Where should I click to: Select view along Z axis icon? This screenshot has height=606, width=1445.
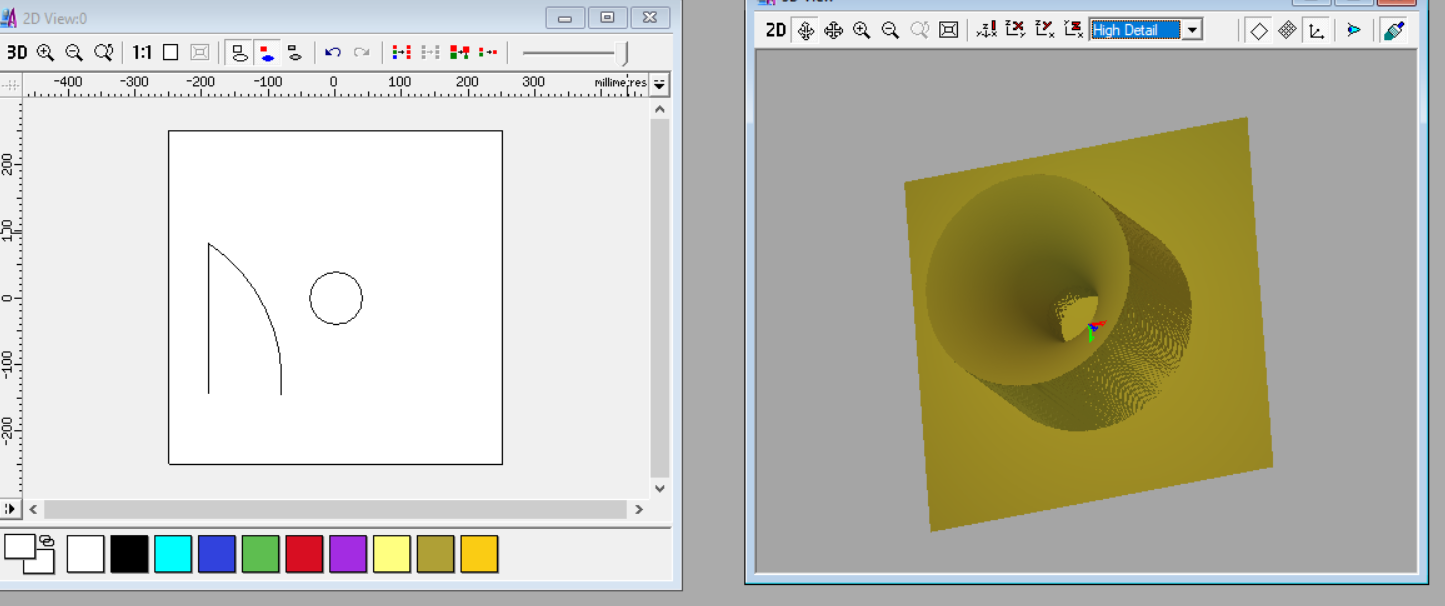[987, 30]
